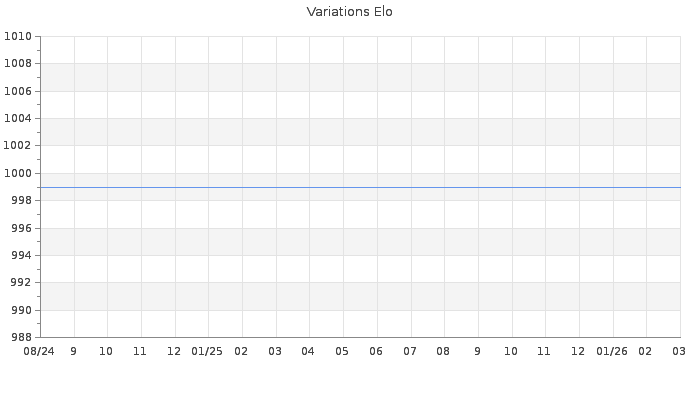
Task: Select the 990 y-axis tick label
Action: pos(21,311)
